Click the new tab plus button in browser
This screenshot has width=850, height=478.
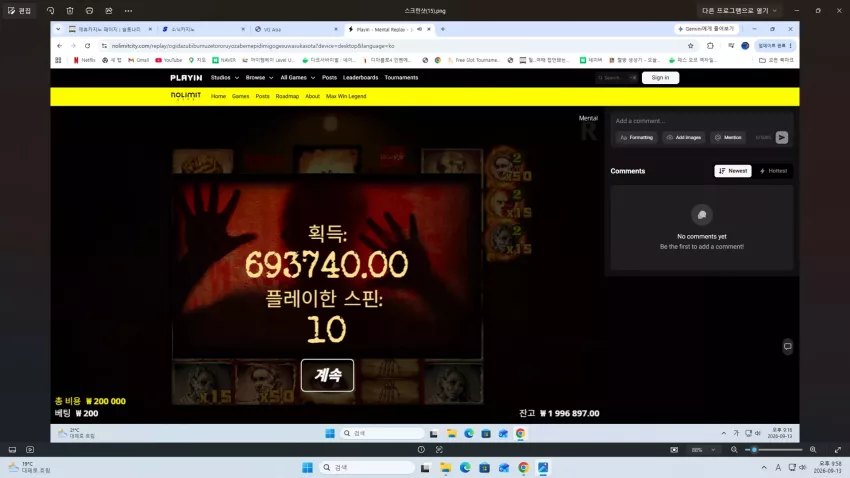tap(443, 29)
